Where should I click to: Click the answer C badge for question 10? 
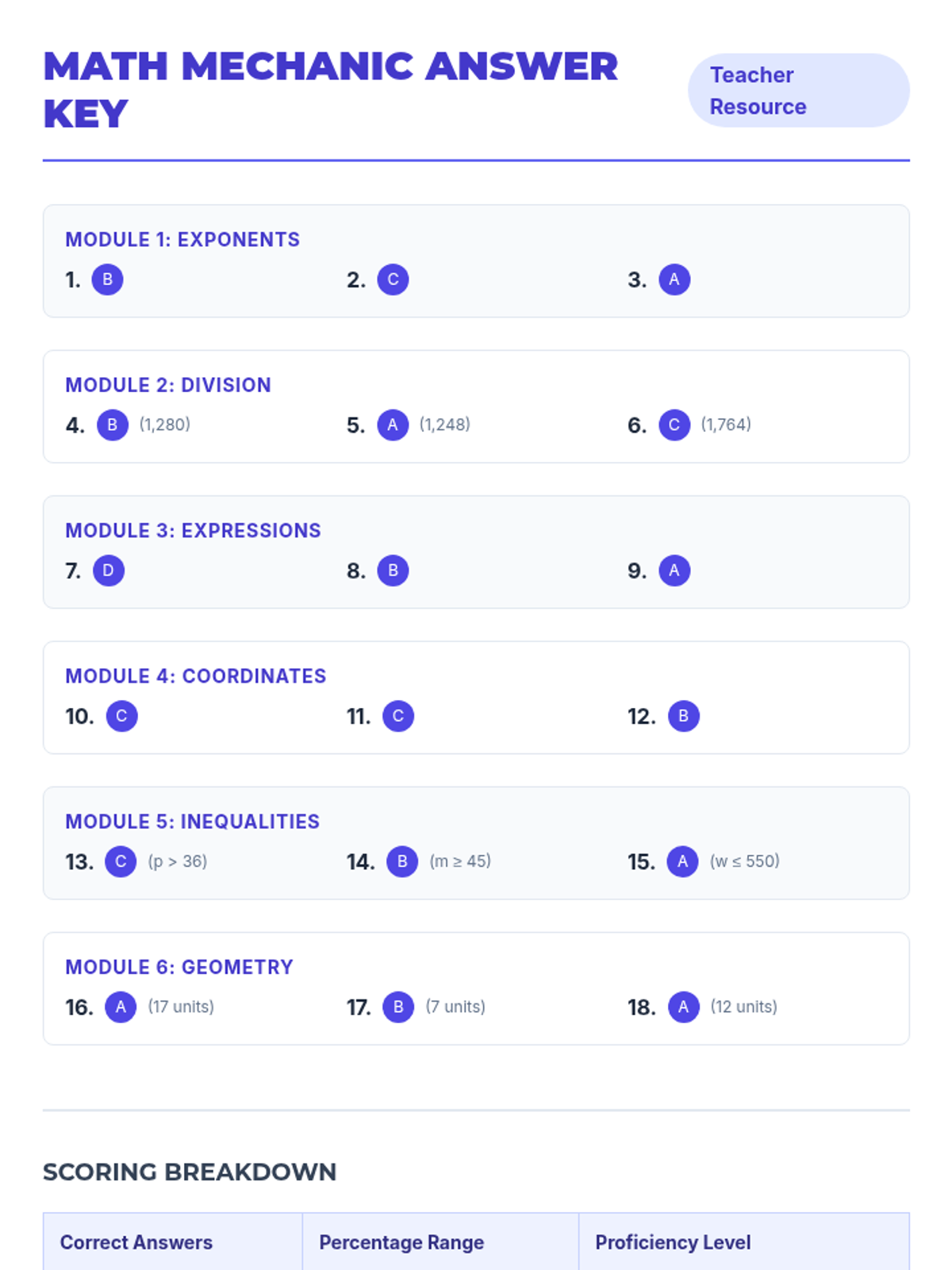point(121,716)
